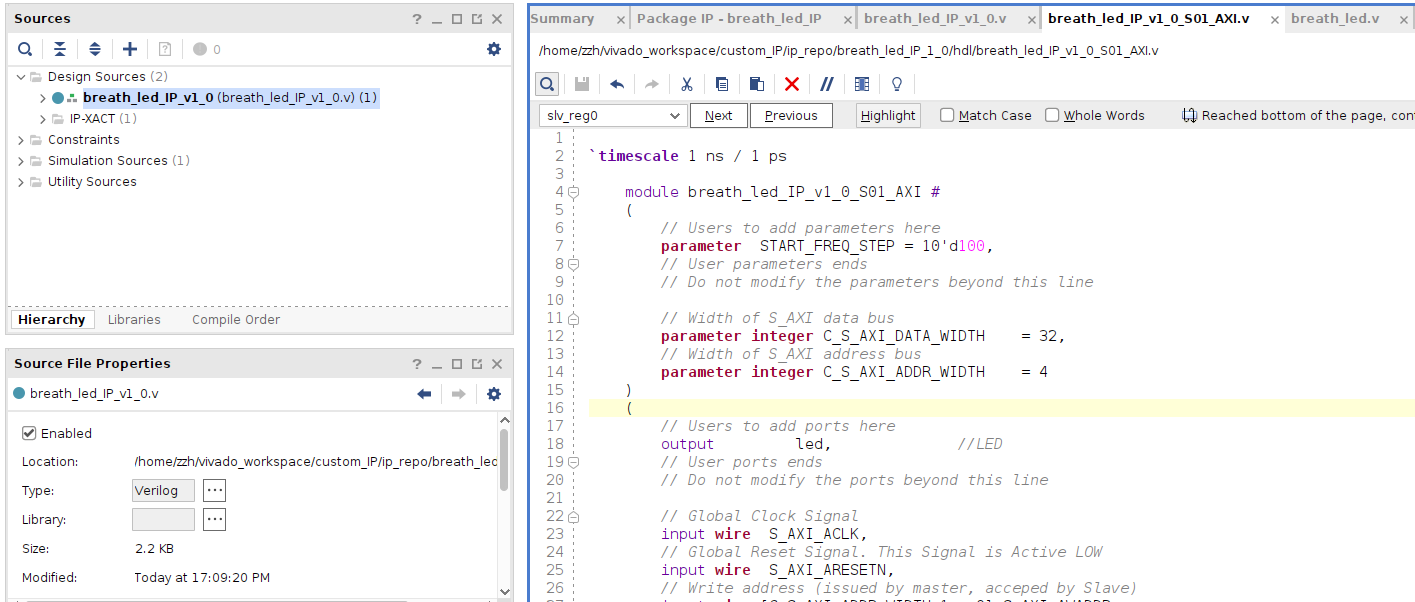Toggle the Enabled checkbox

pyautogui.click(x=29, y=433)
